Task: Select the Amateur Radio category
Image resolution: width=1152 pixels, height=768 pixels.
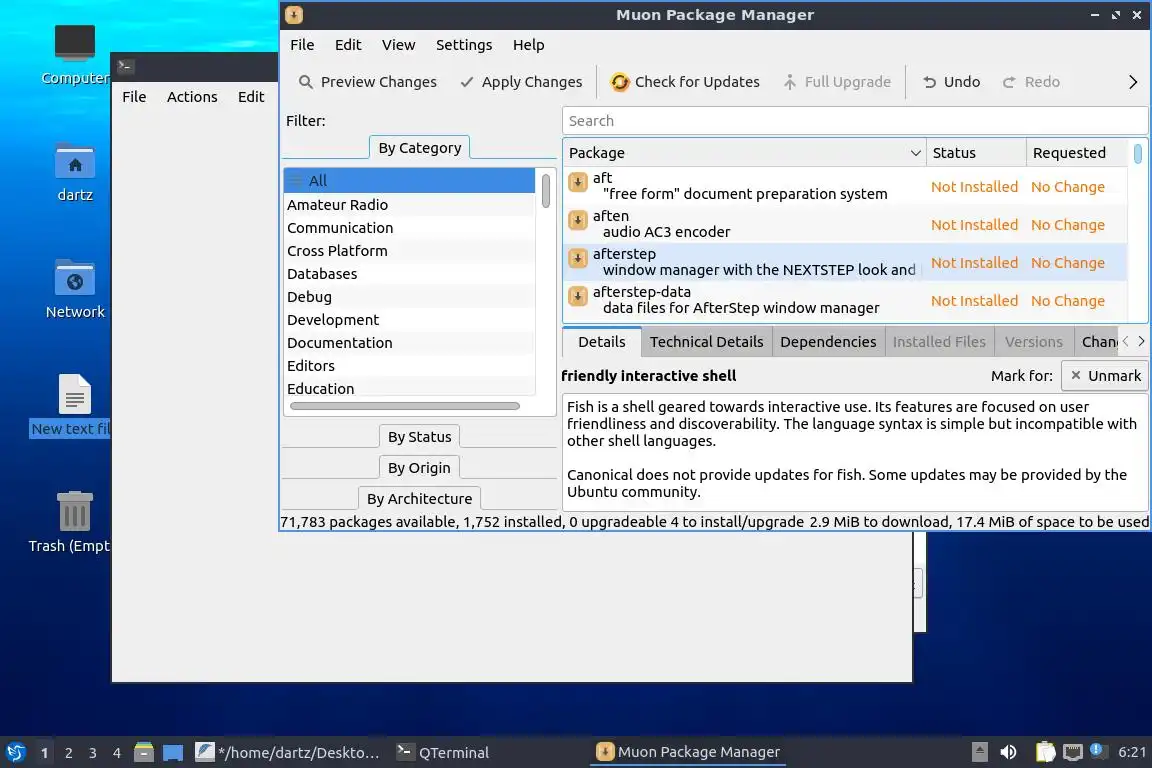Action: [x=409, y=205]
